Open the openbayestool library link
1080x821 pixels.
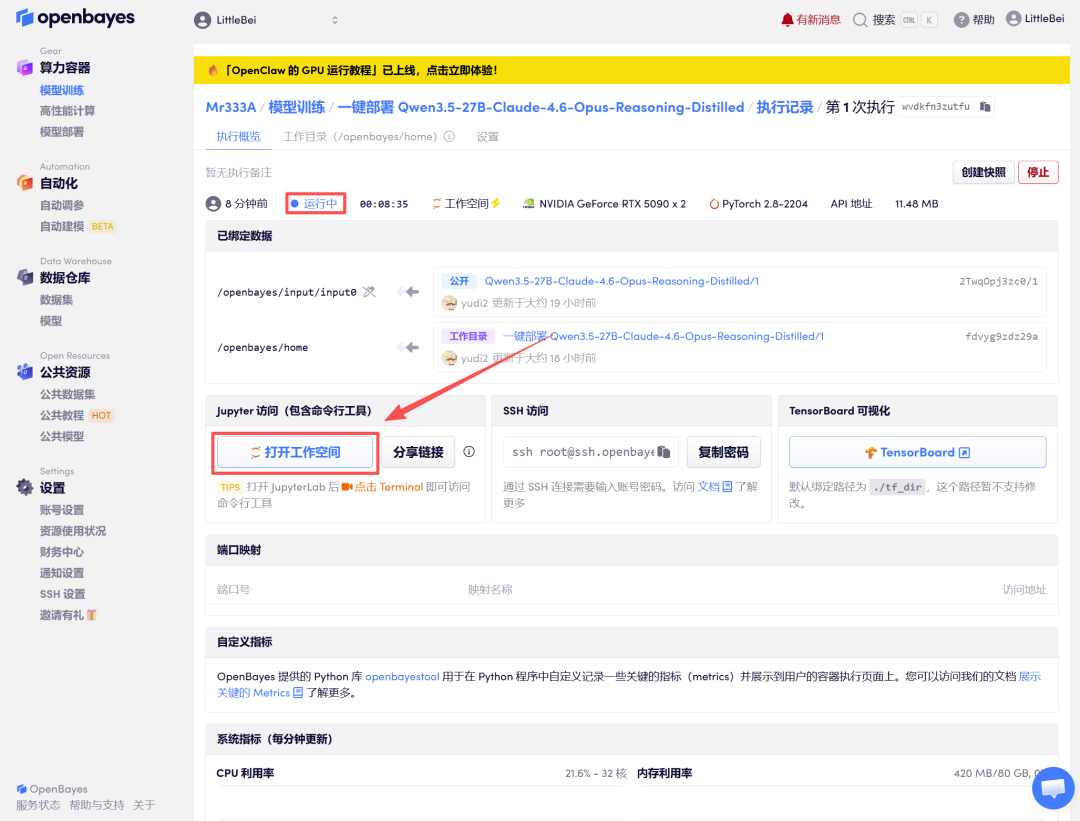(x=402, y=676)
